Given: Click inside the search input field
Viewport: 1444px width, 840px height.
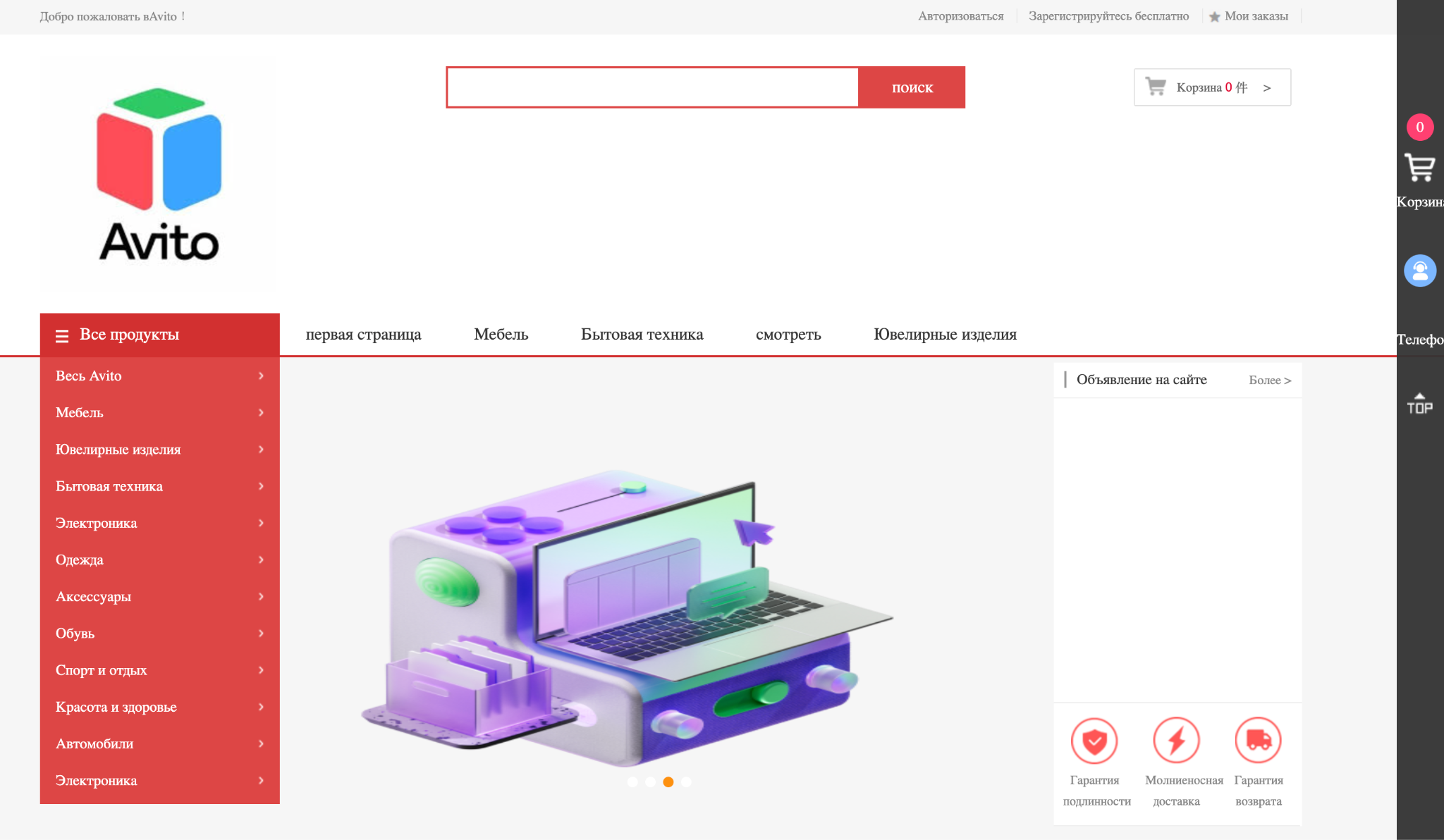Looking at the screenshot, I should point(652,87).
